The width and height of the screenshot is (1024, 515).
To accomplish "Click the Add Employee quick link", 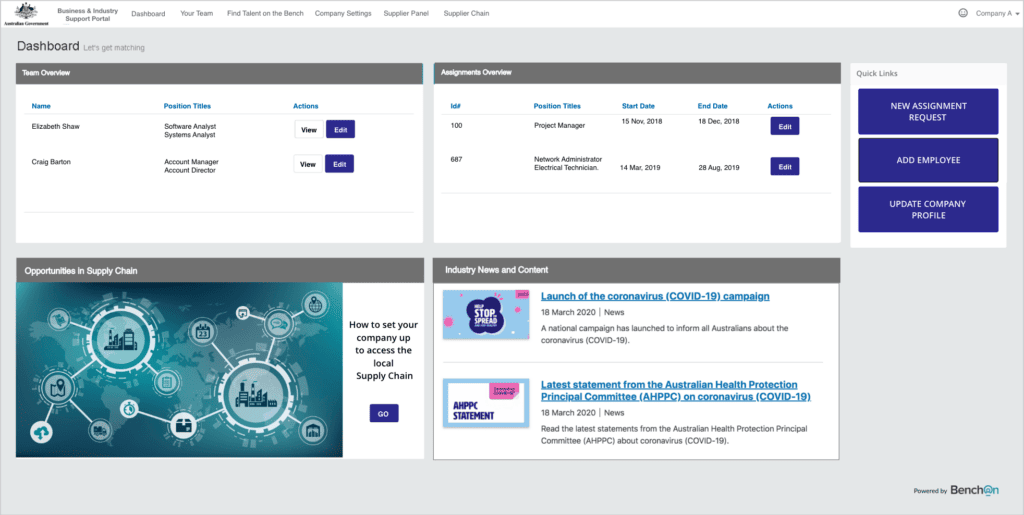I will (927, 160).
